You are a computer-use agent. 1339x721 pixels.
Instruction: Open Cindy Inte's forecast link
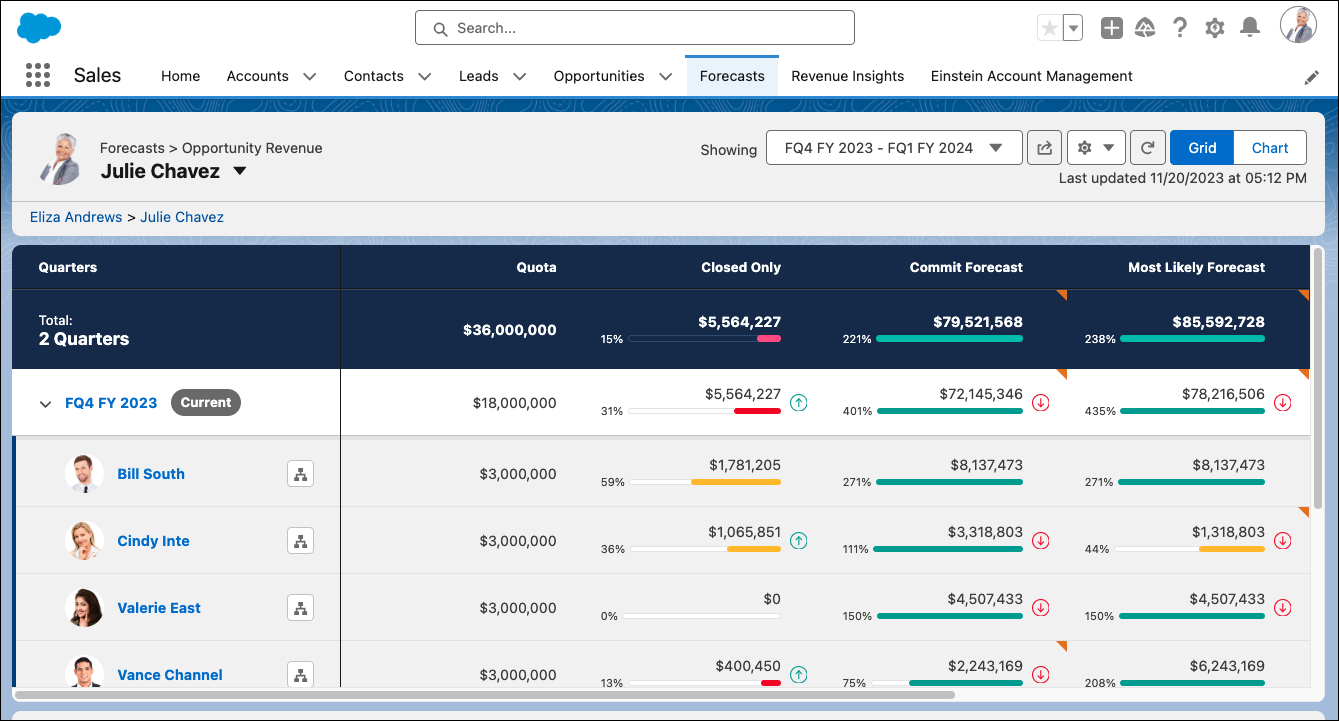tap(153, 541)
